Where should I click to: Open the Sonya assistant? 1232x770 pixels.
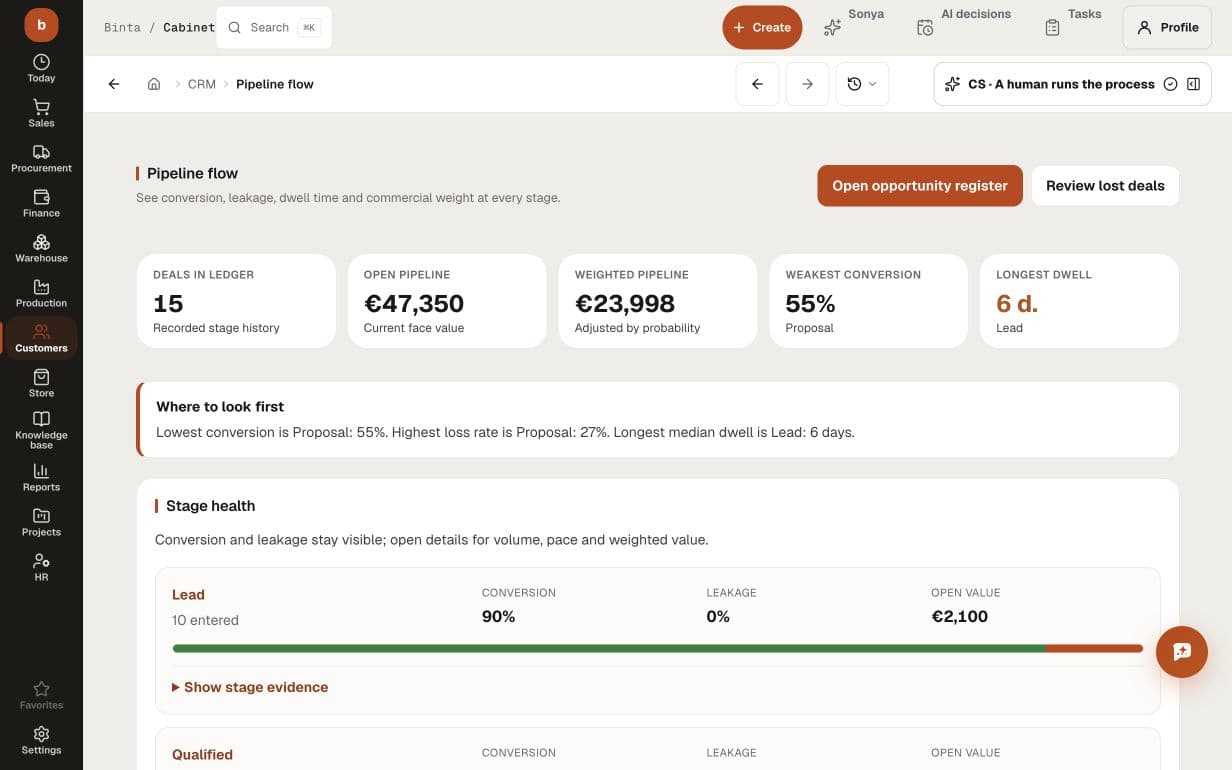tap(853, 27)
